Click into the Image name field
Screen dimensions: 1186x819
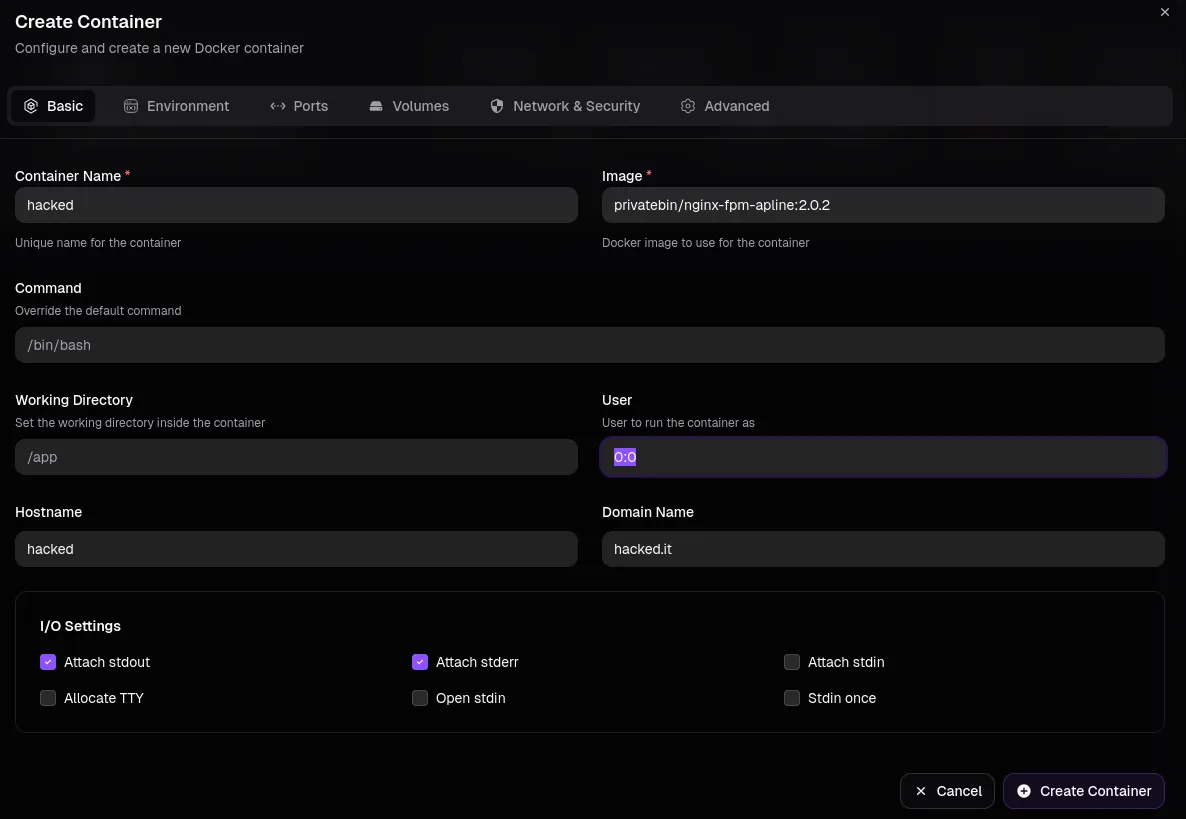coord(883,205)
